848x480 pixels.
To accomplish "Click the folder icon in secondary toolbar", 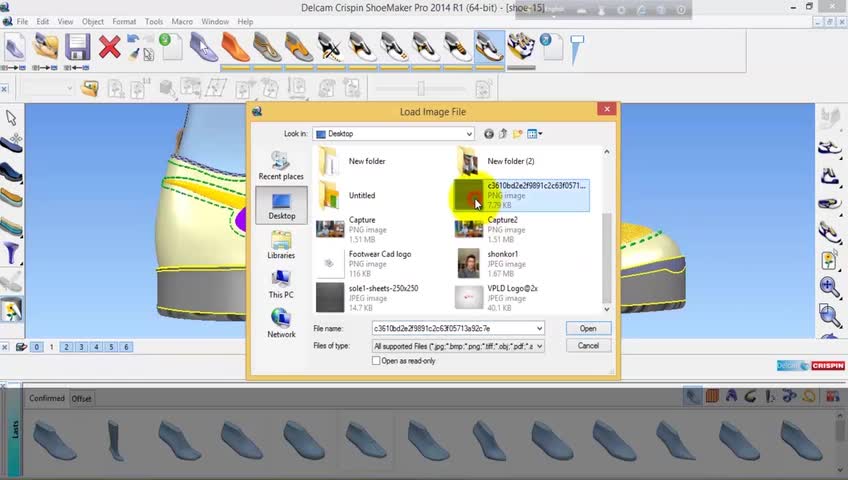I will 90,88.
